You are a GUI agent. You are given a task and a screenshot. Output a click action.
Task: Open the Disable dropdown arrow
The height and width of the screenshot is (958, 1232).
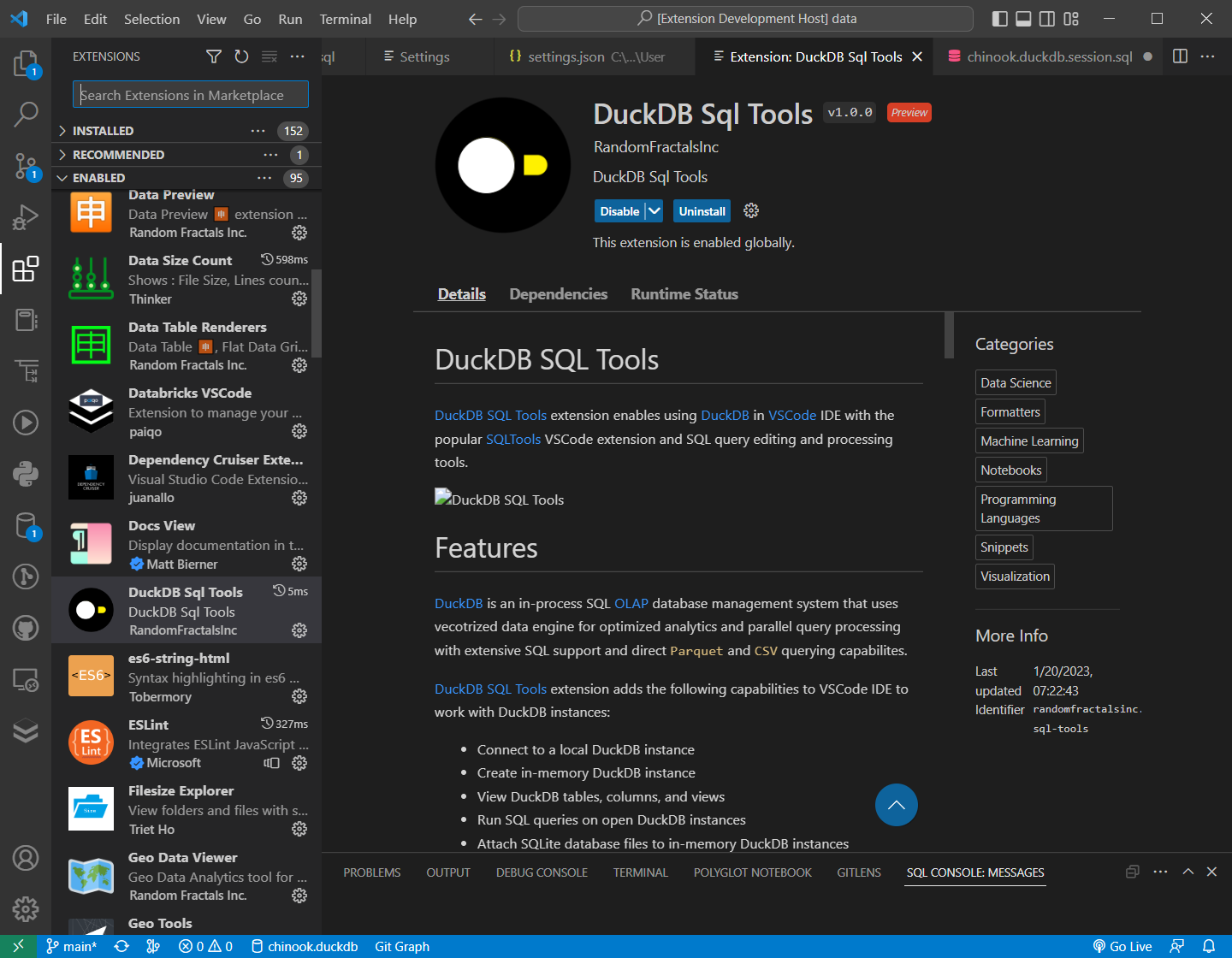click(x=654, y=211)
